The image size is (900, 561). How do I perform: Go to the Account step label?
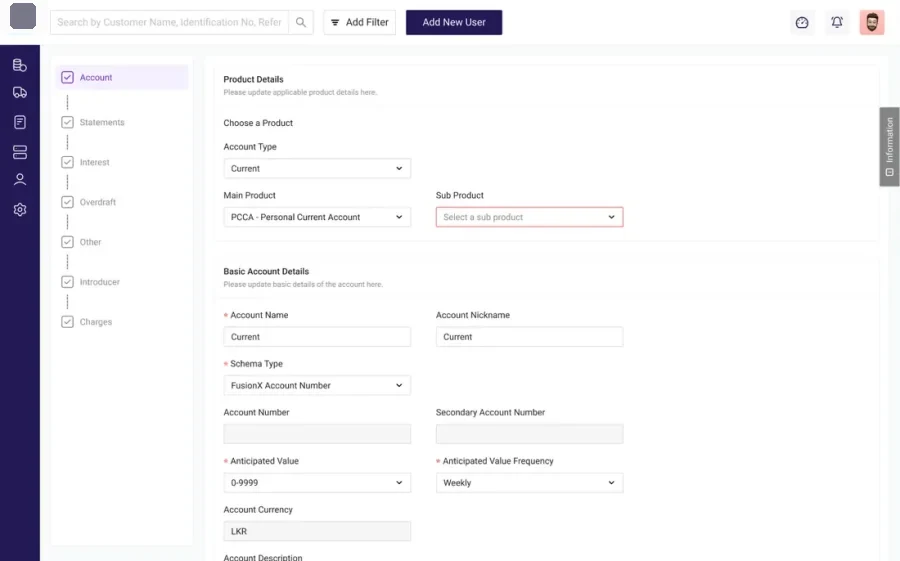96,78
